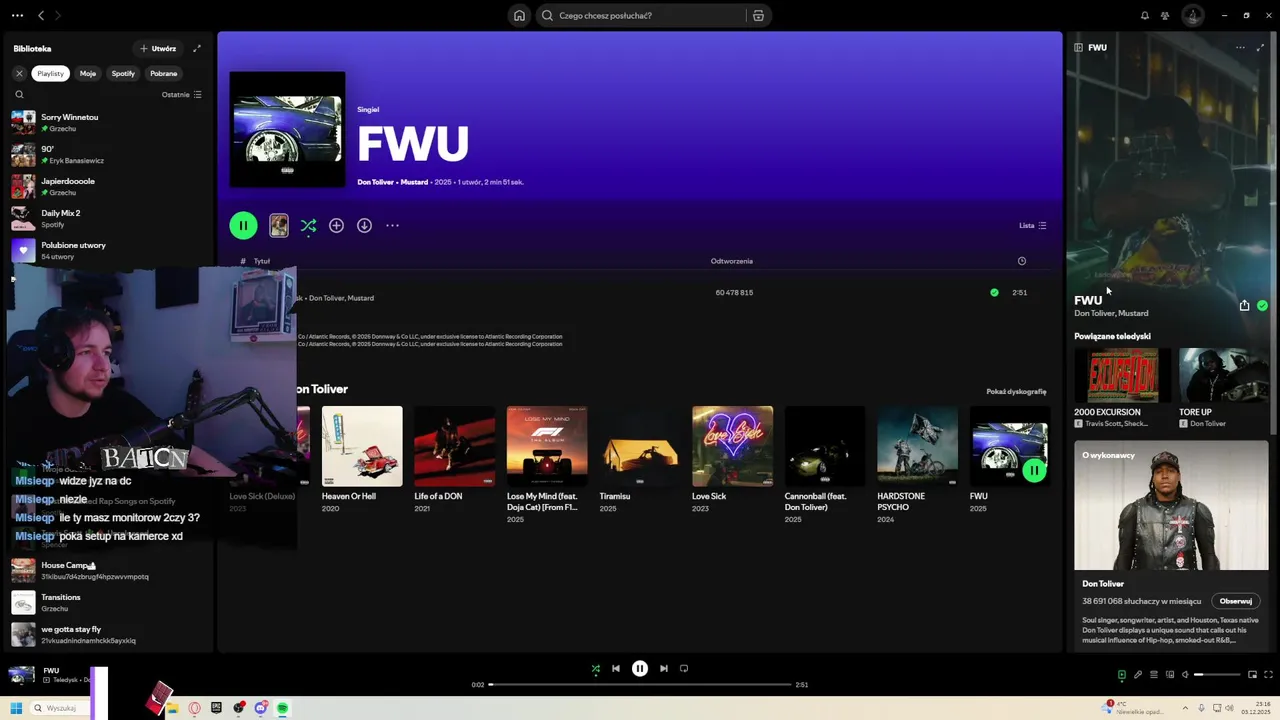Select the Spotify filter chip

coord(123,73)
